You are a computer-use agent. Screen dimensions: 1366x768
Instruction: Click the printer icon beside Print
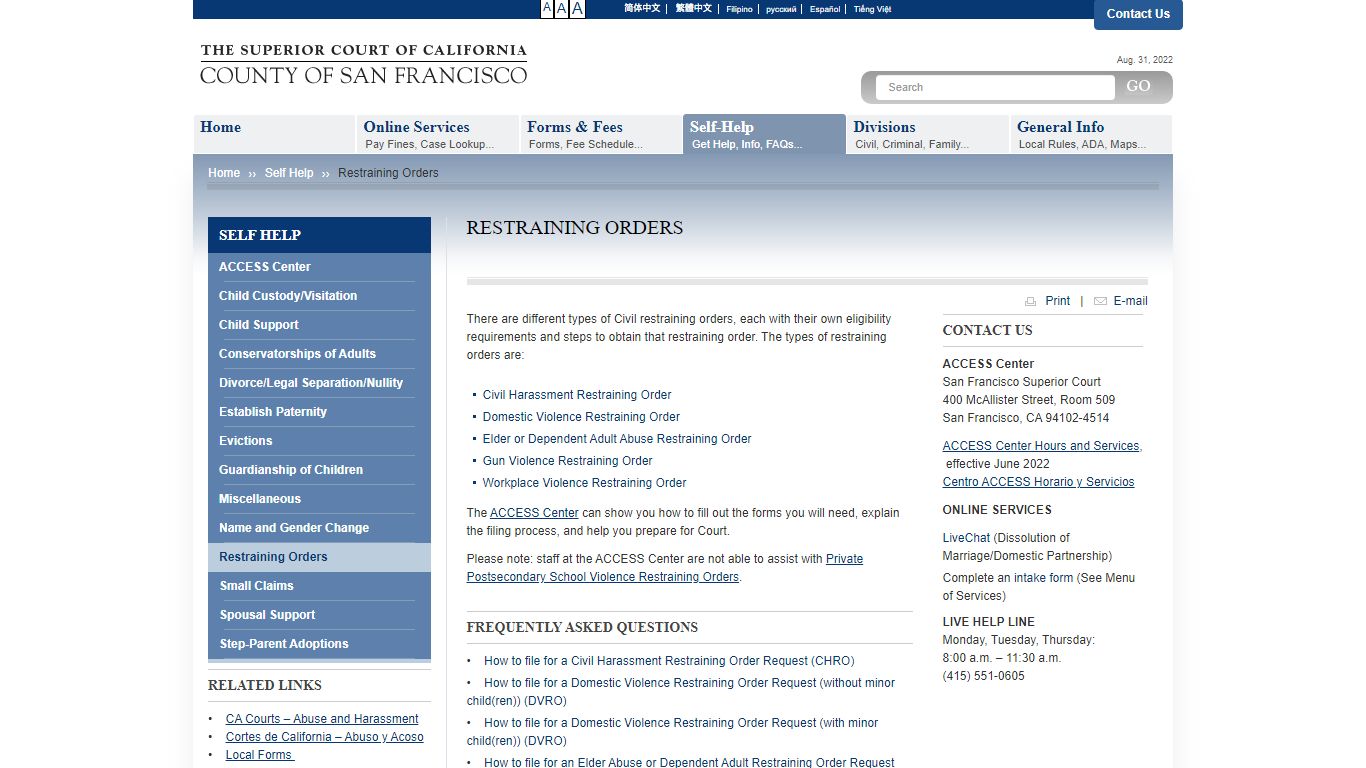pyautogui.click(x=1030, y=301)
